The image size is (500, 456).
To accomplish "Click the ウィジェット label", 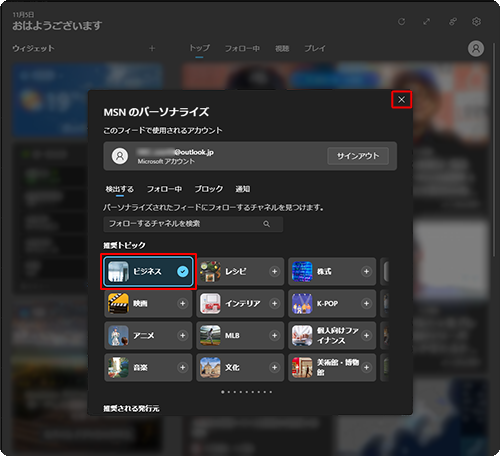I will (33, 49).
